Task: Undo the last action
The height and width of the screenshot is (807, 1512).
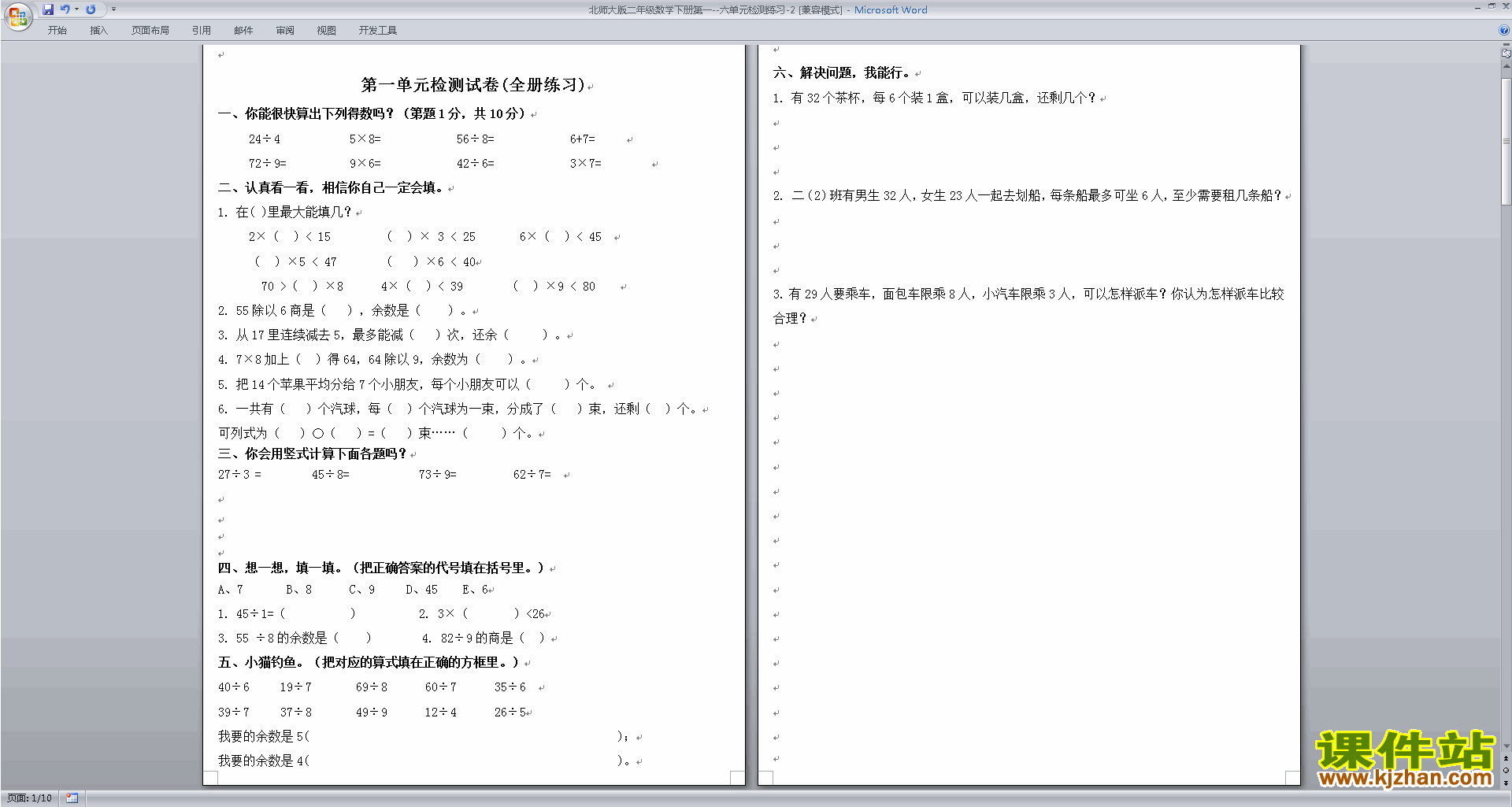Action: coord(65,9)
